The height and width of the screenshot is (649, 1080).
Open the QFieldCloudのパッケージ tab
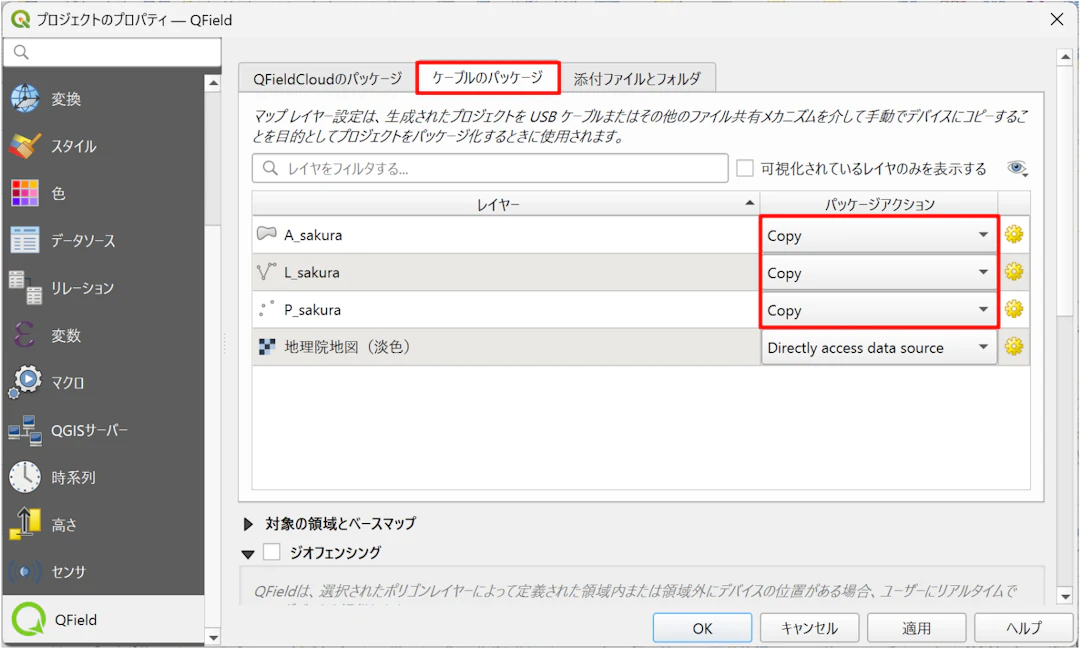point(327,76)
